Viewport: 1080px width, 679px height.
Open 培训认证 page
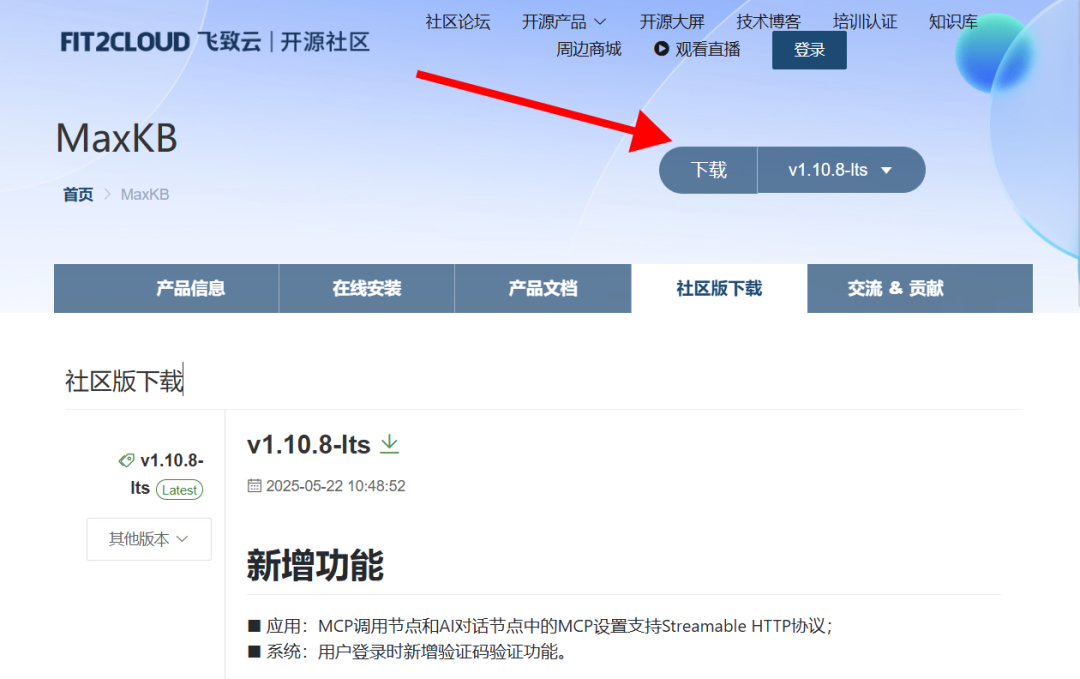(864, 22)
